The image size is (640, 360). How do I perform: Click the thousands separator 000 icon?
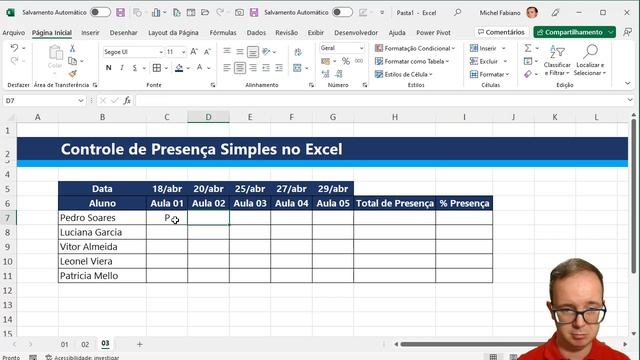359,61
